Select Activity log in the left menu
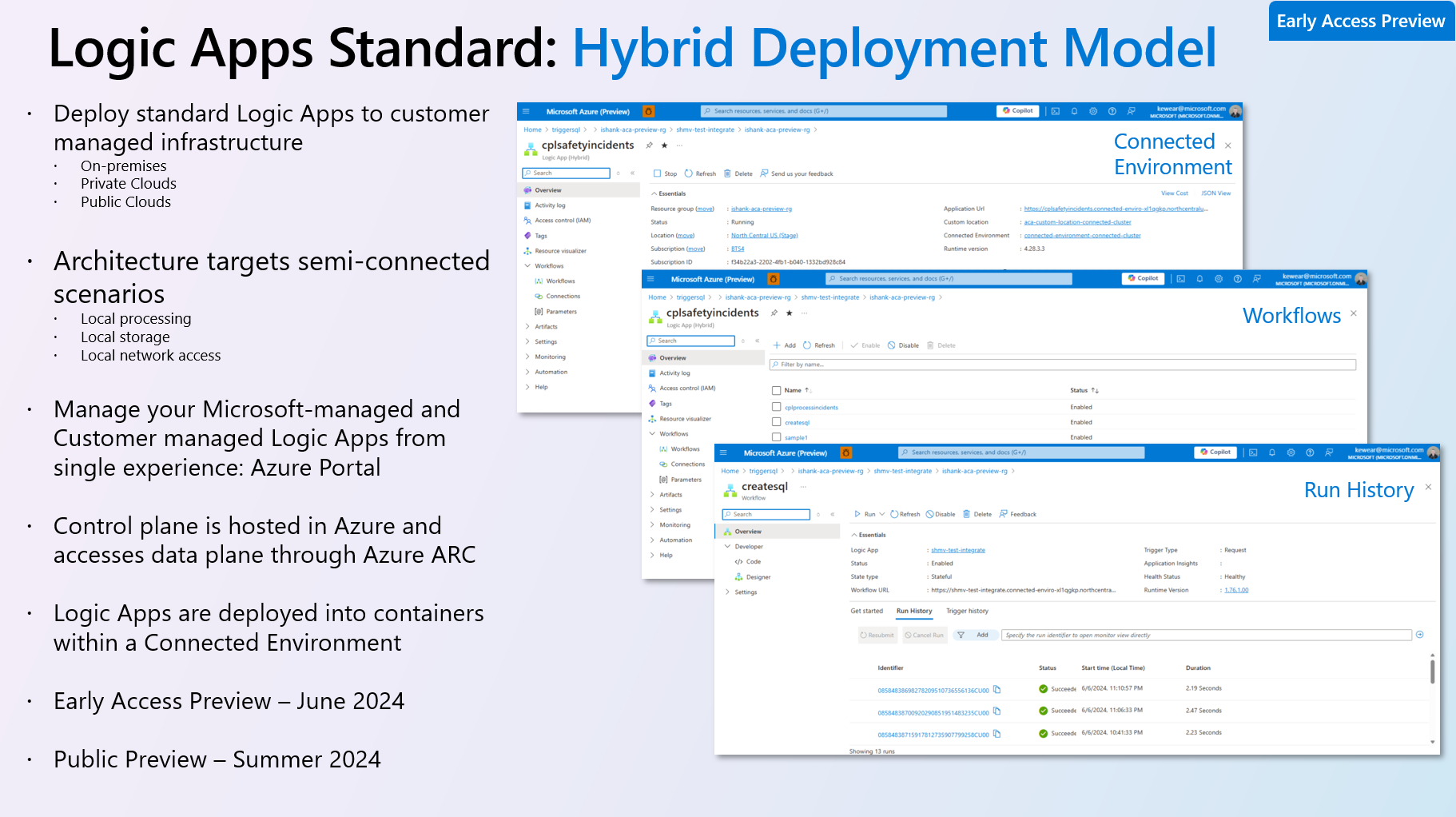1456x817 pixels. [549, 205]
